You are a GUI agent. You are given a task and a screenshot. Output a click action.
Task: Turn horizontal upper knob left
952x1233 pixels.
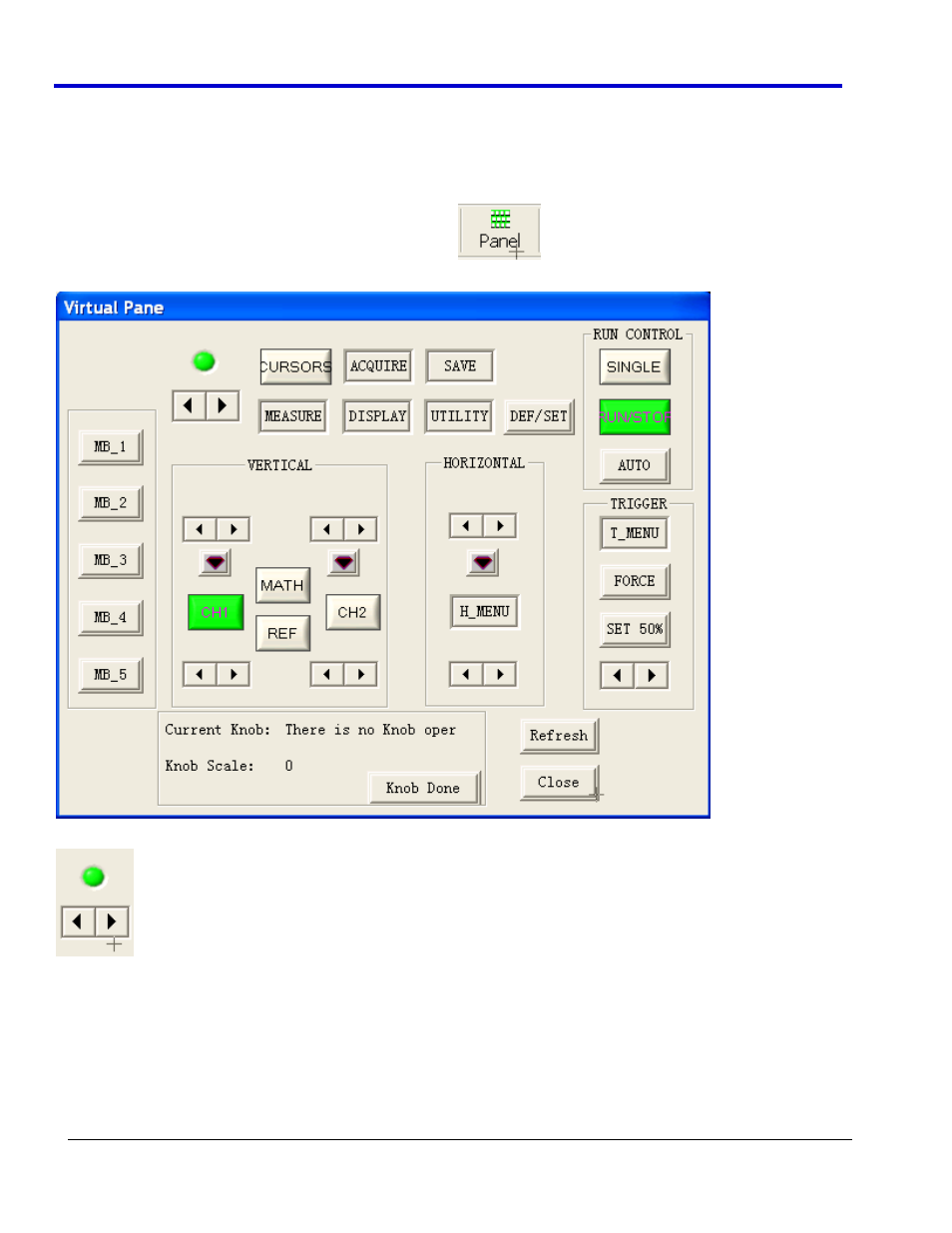pos(466,526)
